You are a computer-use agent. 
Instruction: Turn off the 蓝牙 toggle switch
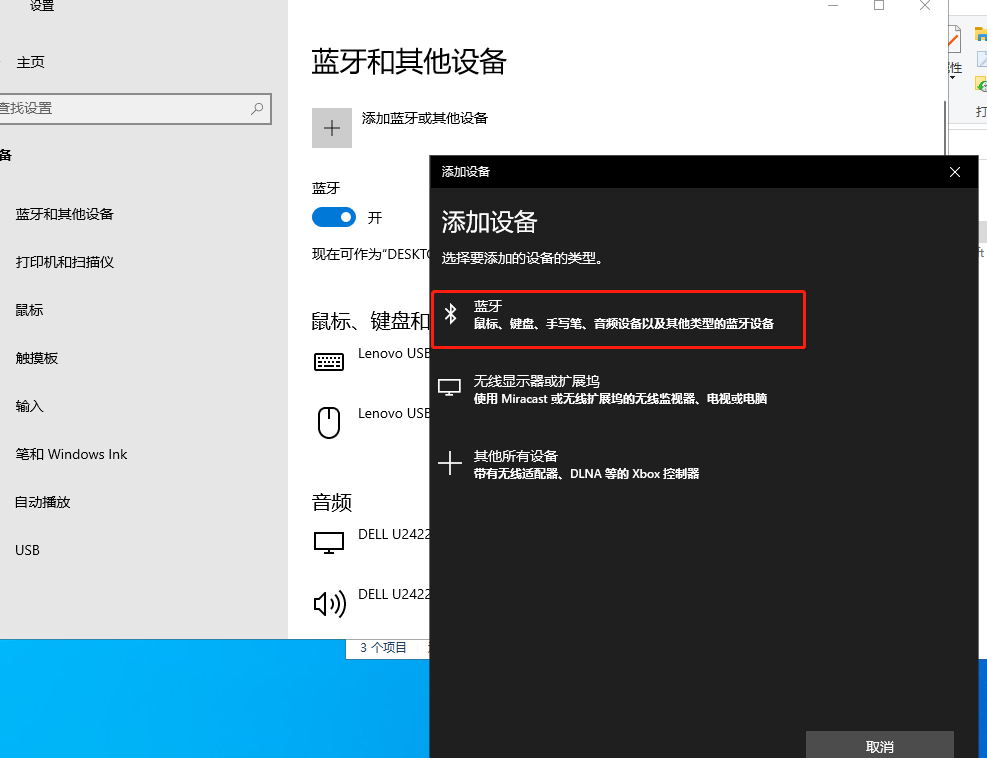[333, 217]
